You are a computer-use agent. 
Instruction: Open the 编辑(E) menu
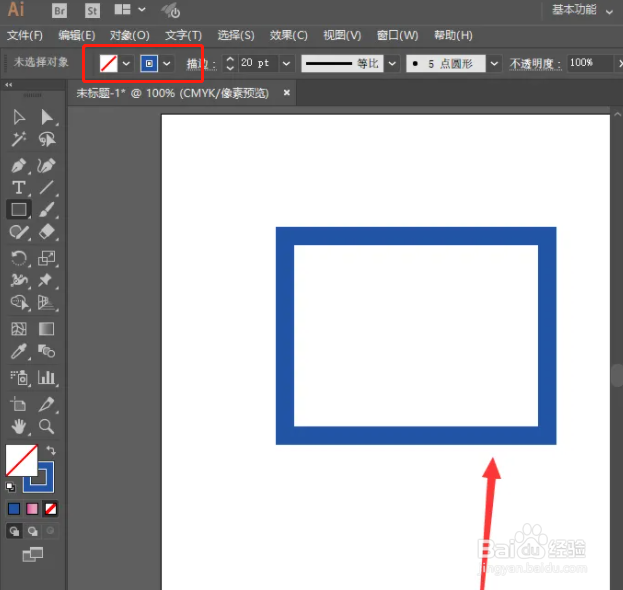(77, 35)
